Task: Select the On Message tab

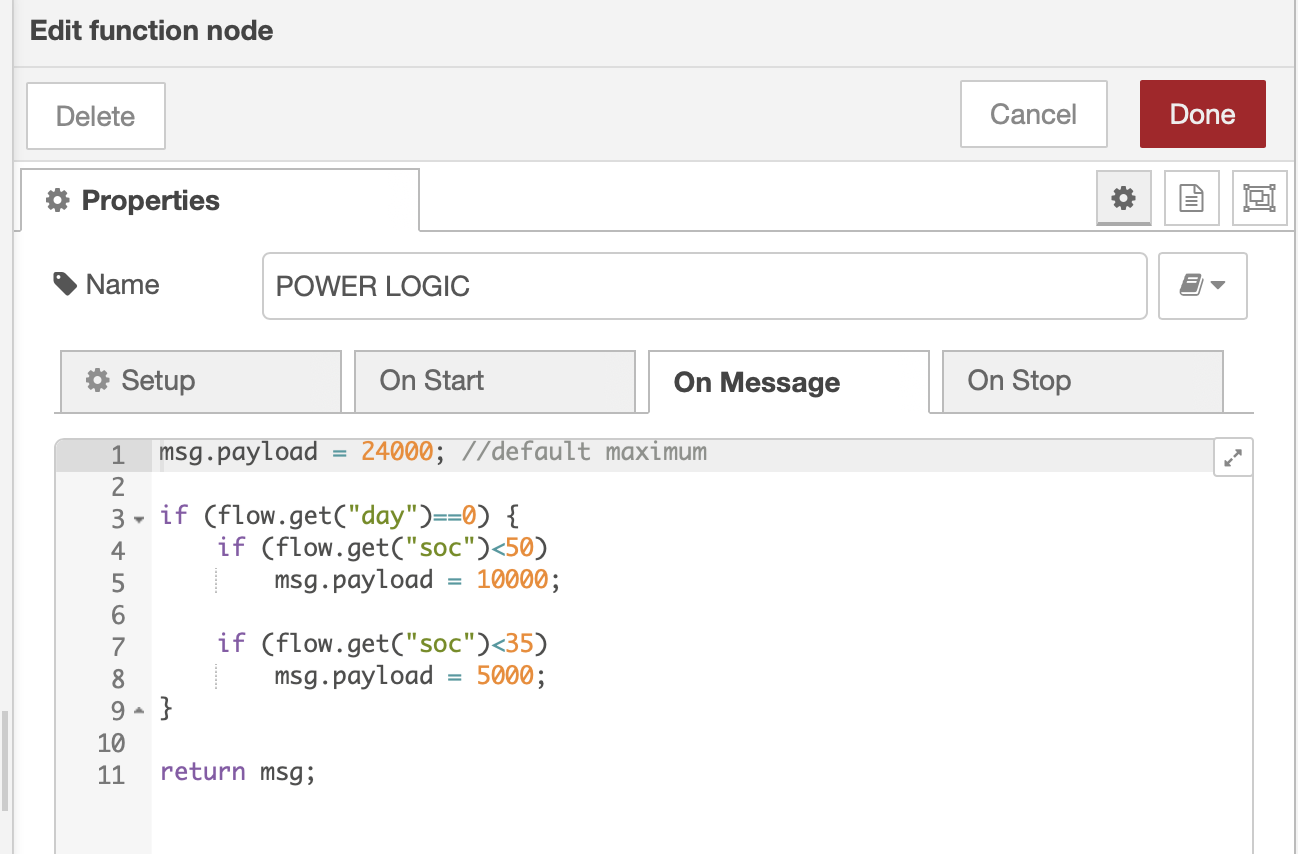Action: [789, 382]
